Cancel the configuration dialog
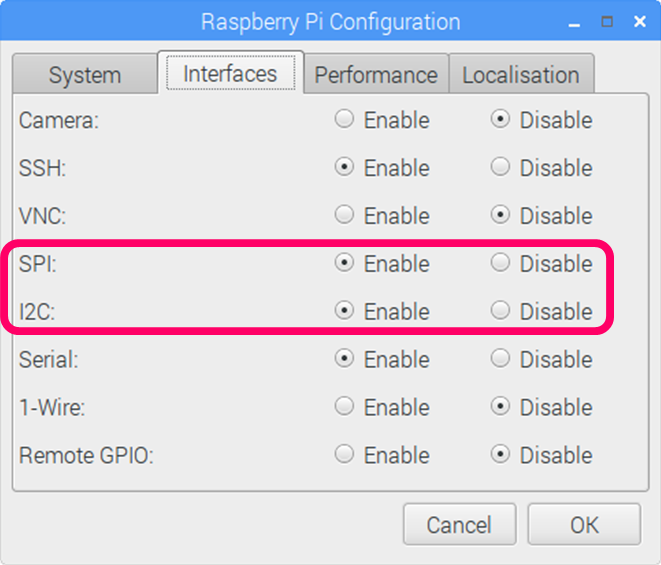The height and width of the screenshot is (565, 661). coord(459,525)
